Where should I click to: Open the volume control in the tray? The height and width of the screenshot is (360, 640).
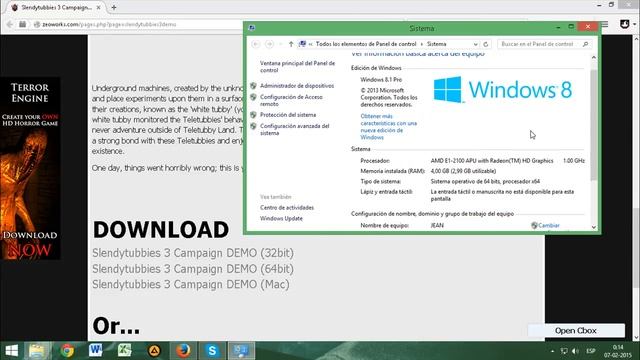pyautogui.click(x=576, y=351)
